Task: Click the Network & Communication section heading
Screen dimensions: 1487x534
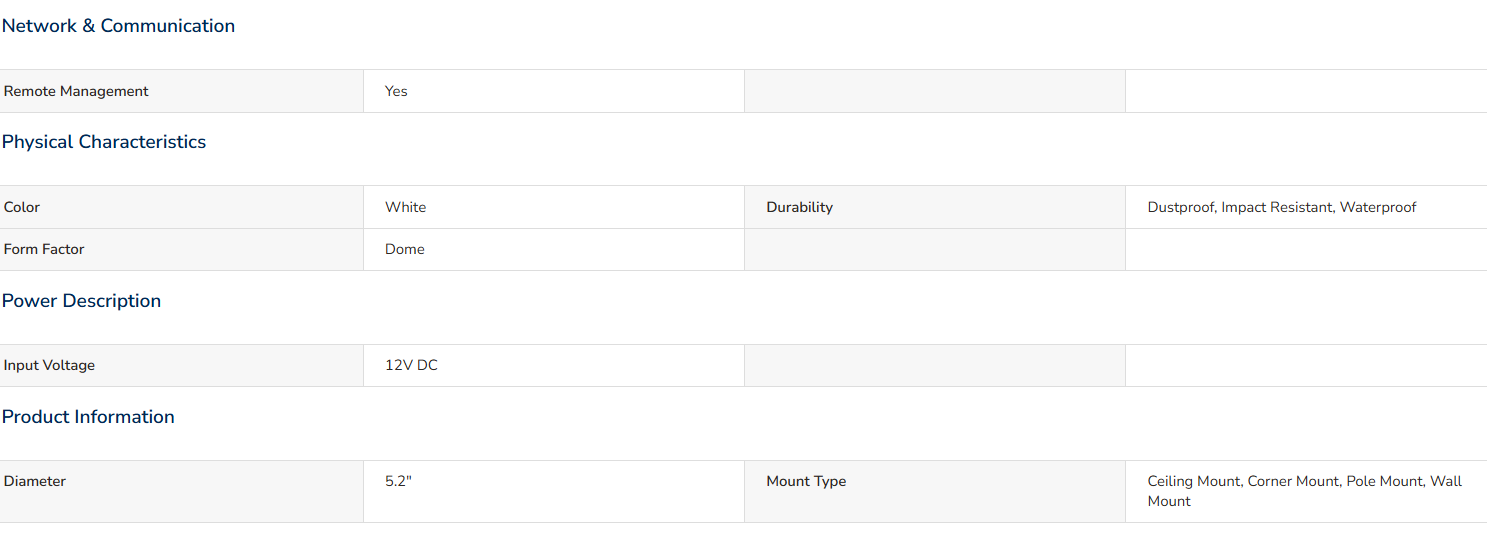Action: 118,26
